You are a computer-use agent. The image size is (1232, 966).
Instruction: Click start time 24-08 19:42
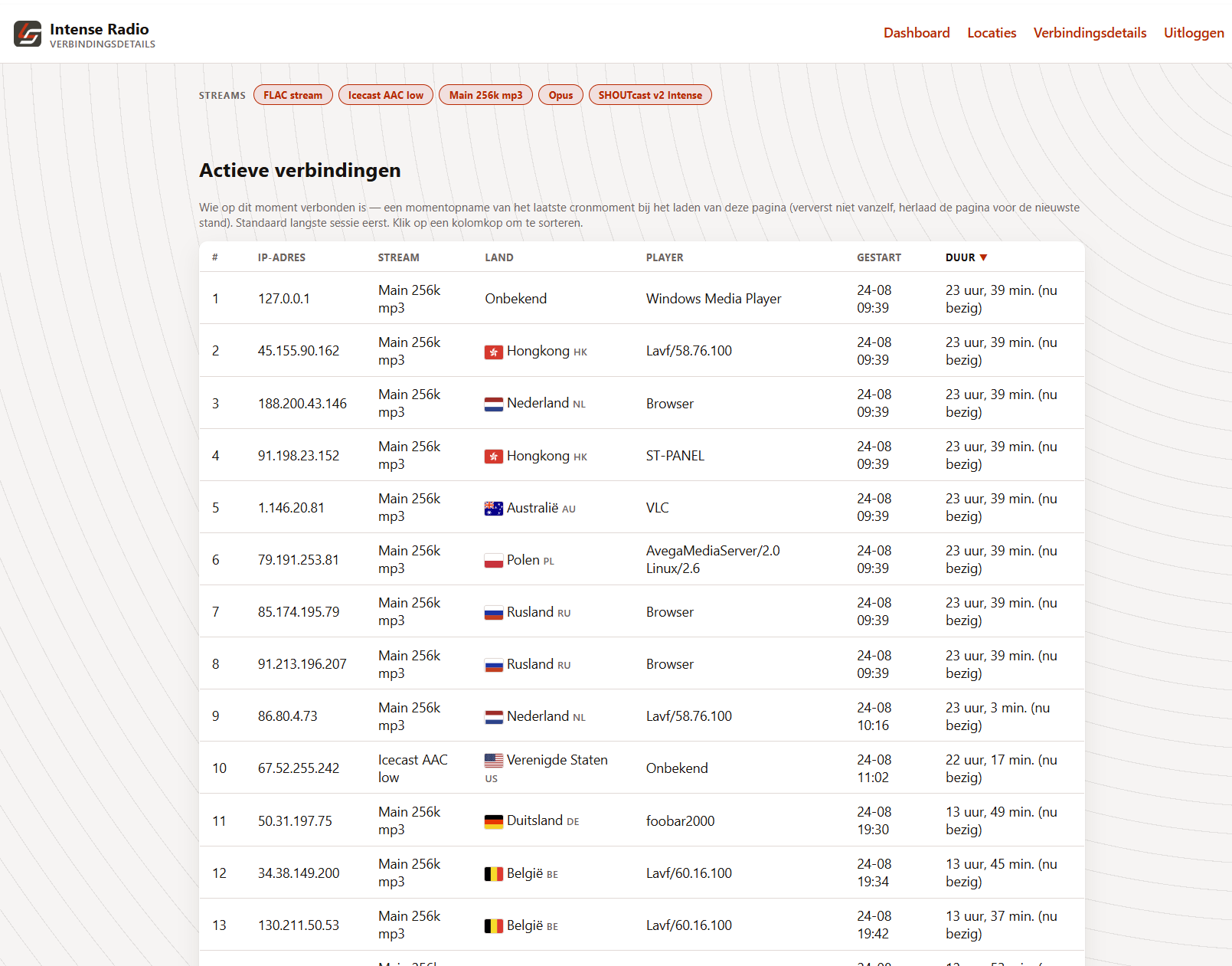coord(874,925)
